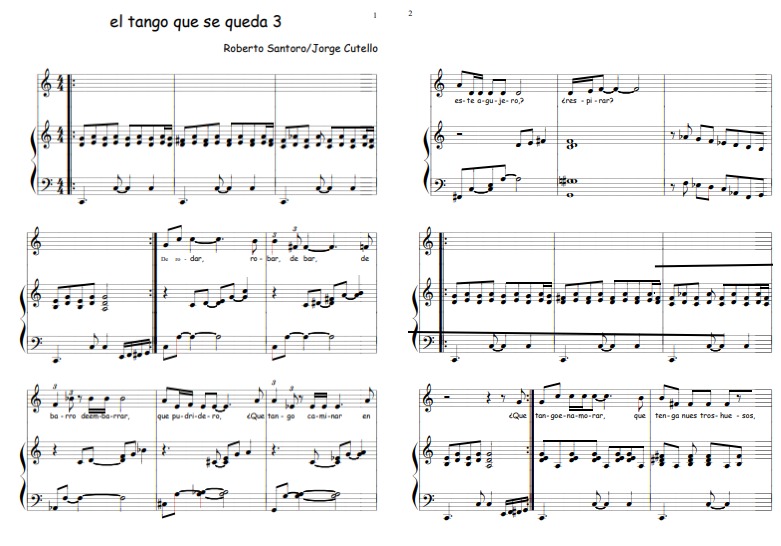This screenshot has height=546, width=781.
Task: Click page number 1 marker
Action: (x=375, y=15)
